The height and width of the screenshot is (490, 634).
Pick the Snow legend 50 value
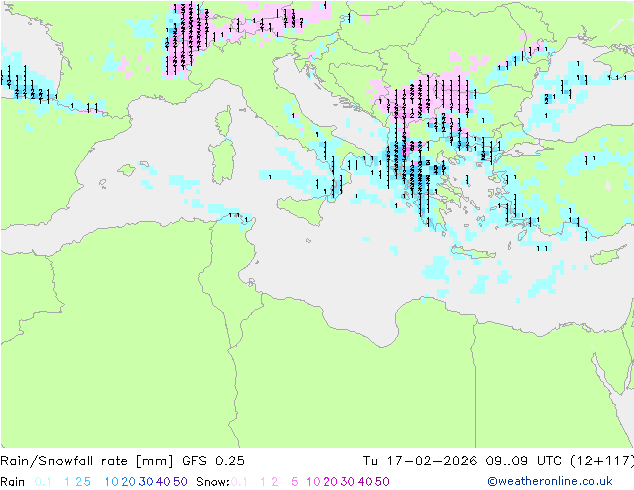coord(382,482)
